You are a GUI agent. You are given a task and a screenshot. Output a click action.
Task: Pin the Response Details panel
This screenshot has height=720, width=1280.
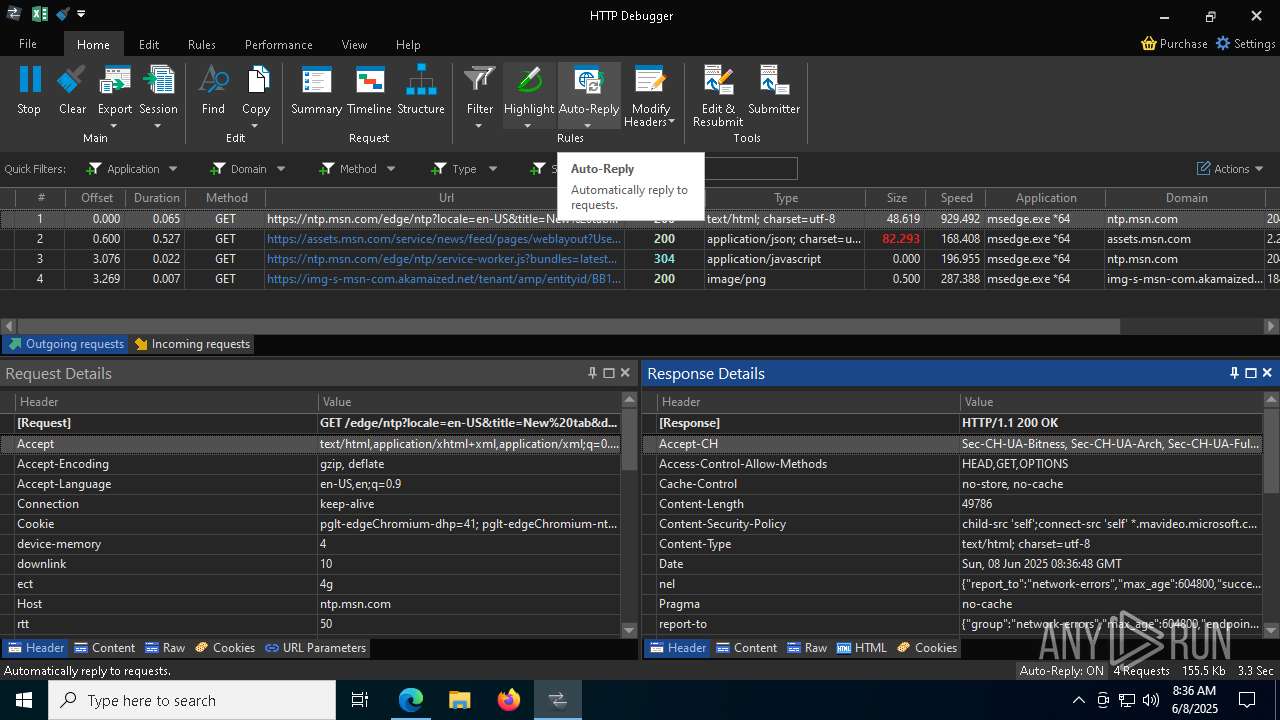(1234, 373)
